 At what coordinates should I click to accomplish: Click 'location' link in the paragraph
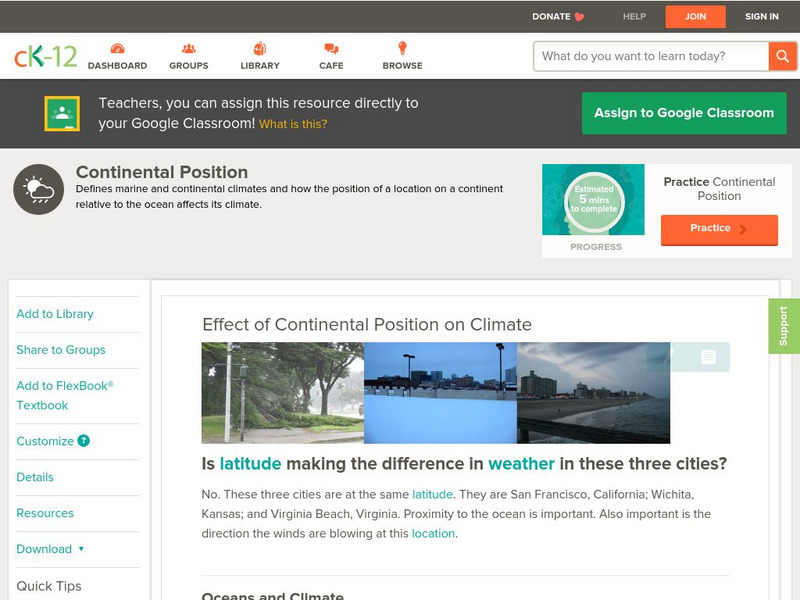tap(433, 533)
